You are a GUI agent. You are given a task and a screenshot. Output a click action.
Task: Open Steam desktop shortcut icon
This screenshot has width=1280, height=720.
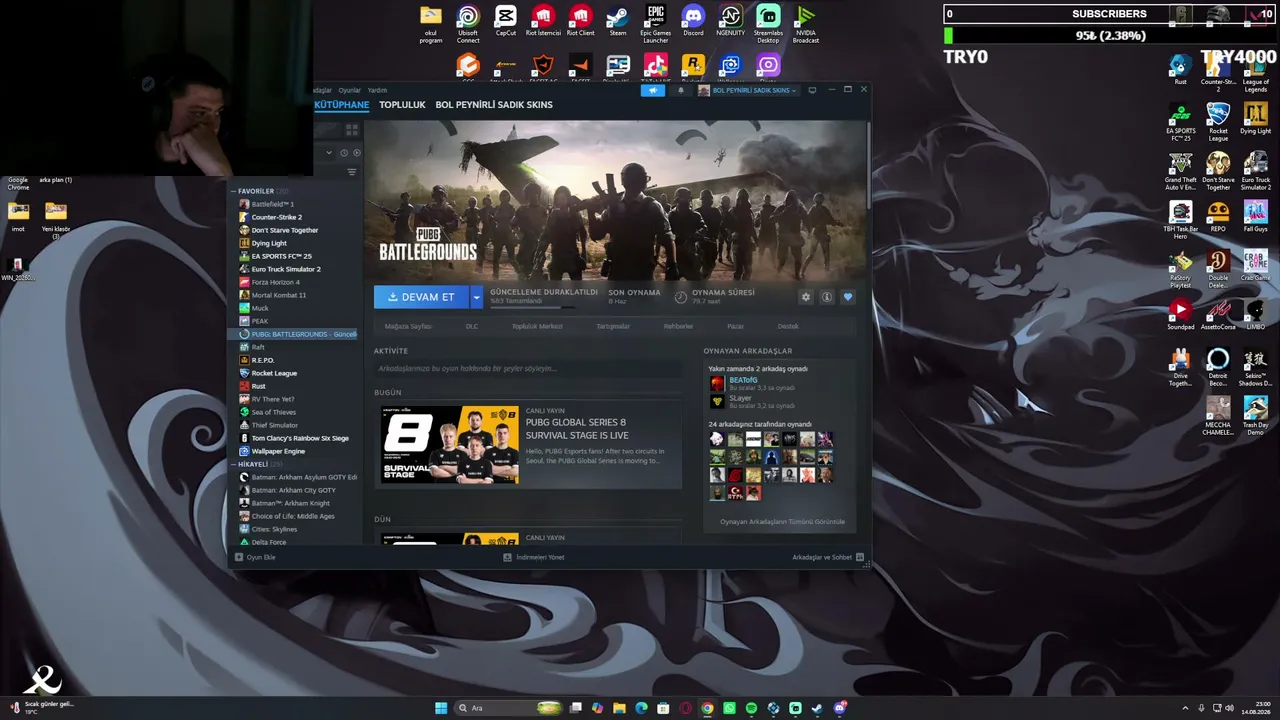(618, 23)
